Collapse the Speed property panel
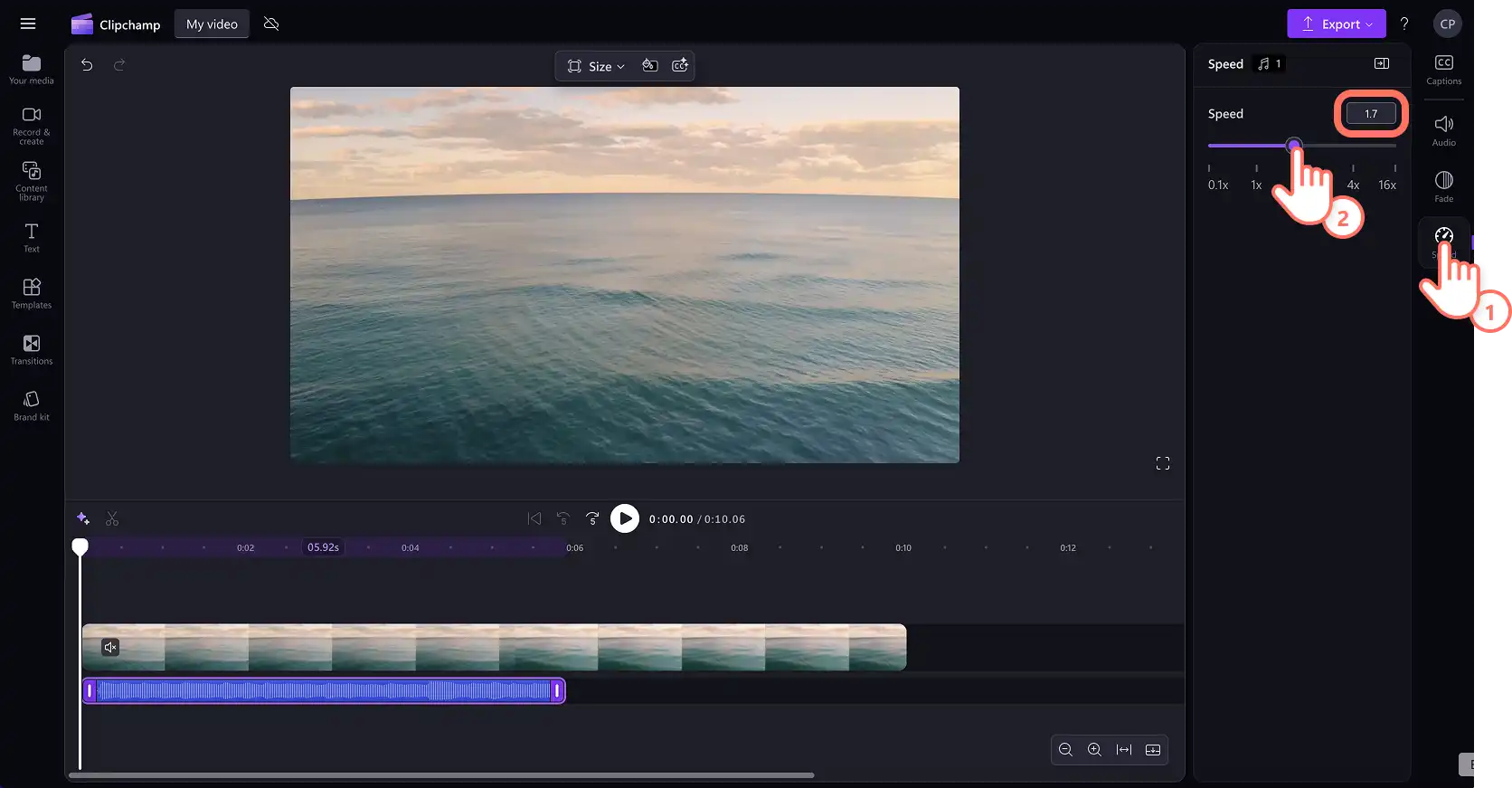This screenshot has width=1512, height=788. tap(1382, 63)
